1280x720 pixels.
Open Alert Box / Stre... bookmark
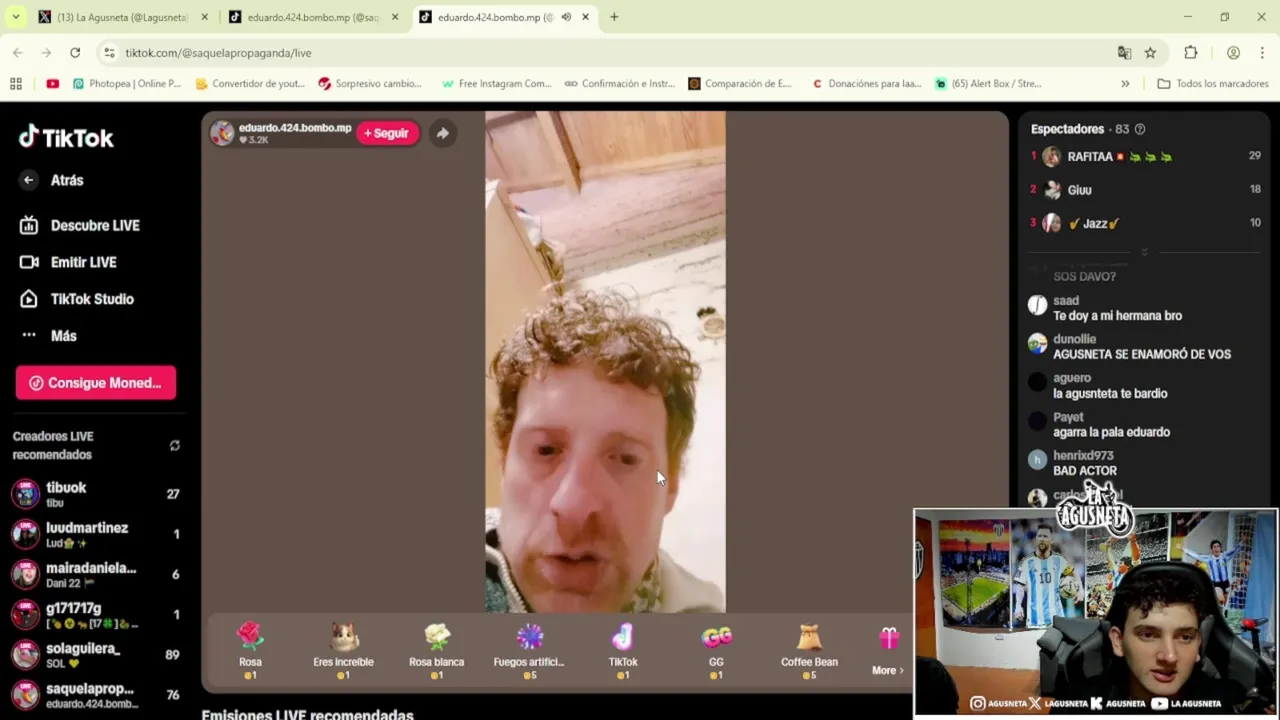(988, 84)
